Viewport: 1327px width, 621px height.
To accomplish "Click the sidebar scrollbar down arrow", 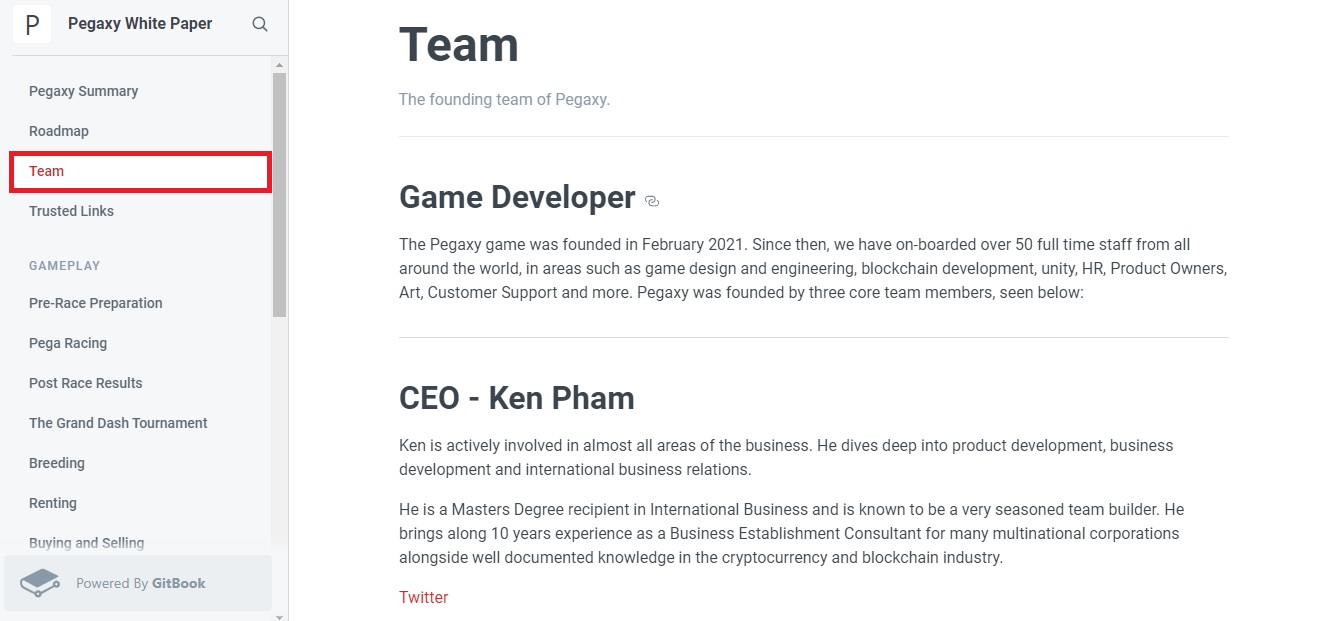I will [279, 616].
